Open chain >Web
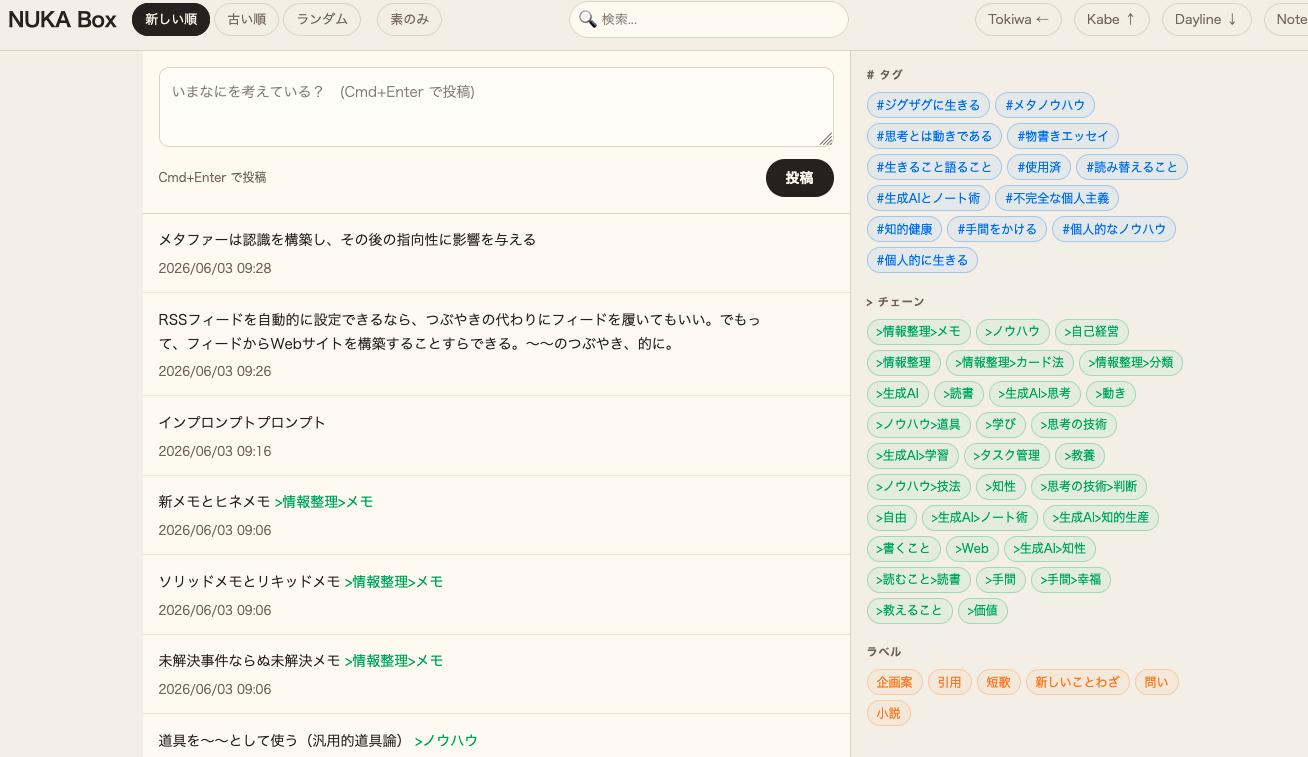1308x757 pixels. coord(972,549)
